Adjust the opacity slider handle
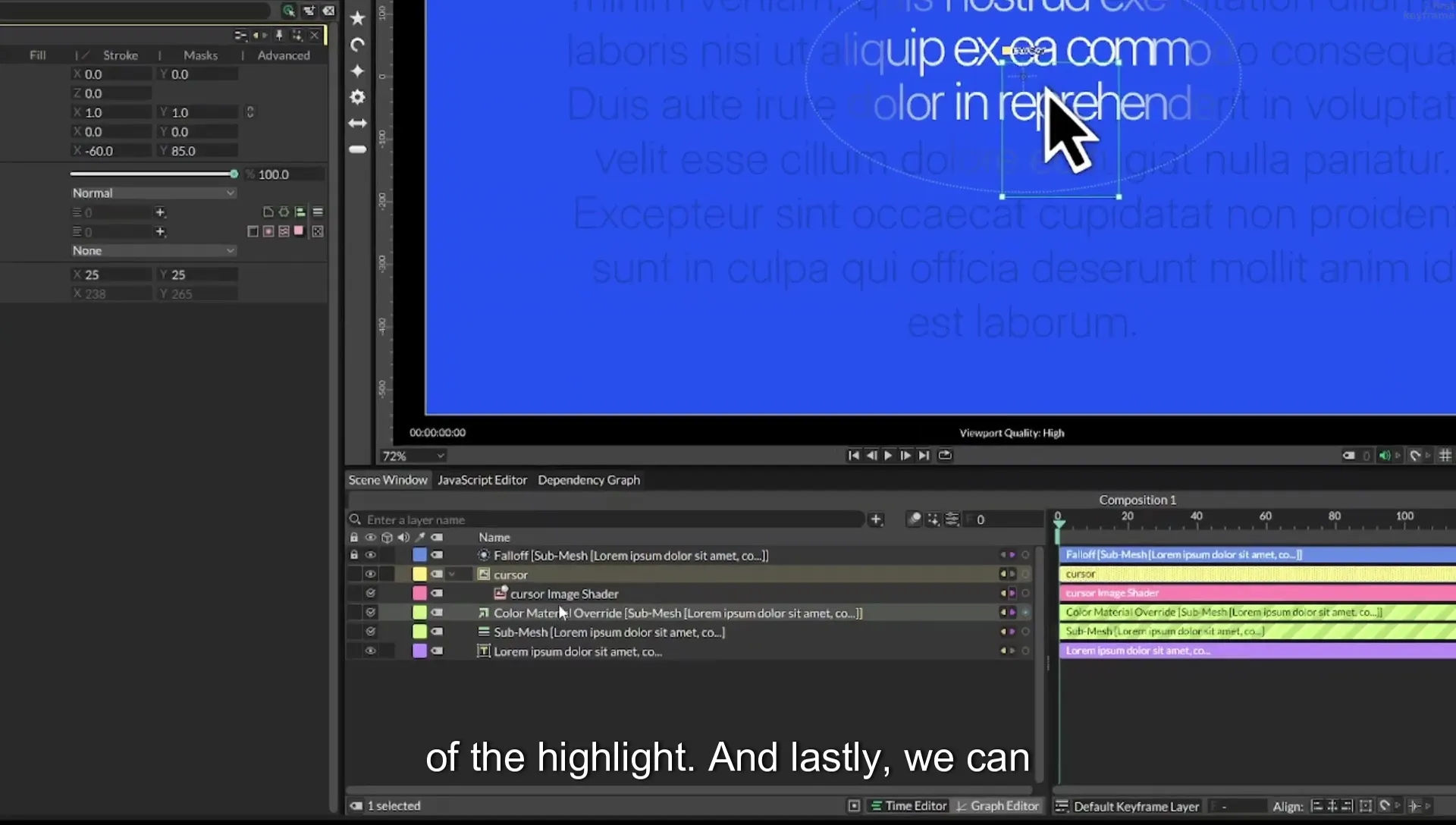 tap(234, 174)
